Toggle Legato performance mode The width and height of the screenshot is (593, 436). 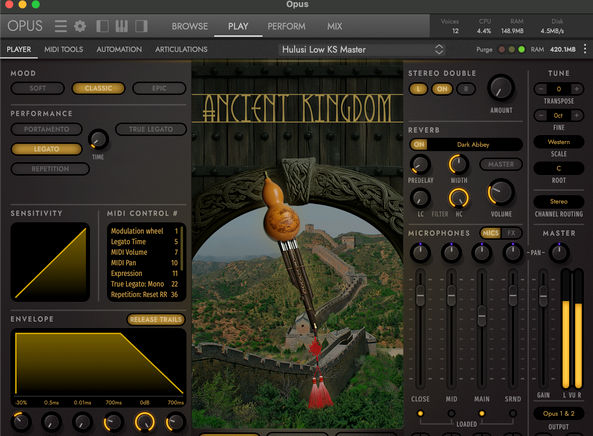[x=47, y=149]
